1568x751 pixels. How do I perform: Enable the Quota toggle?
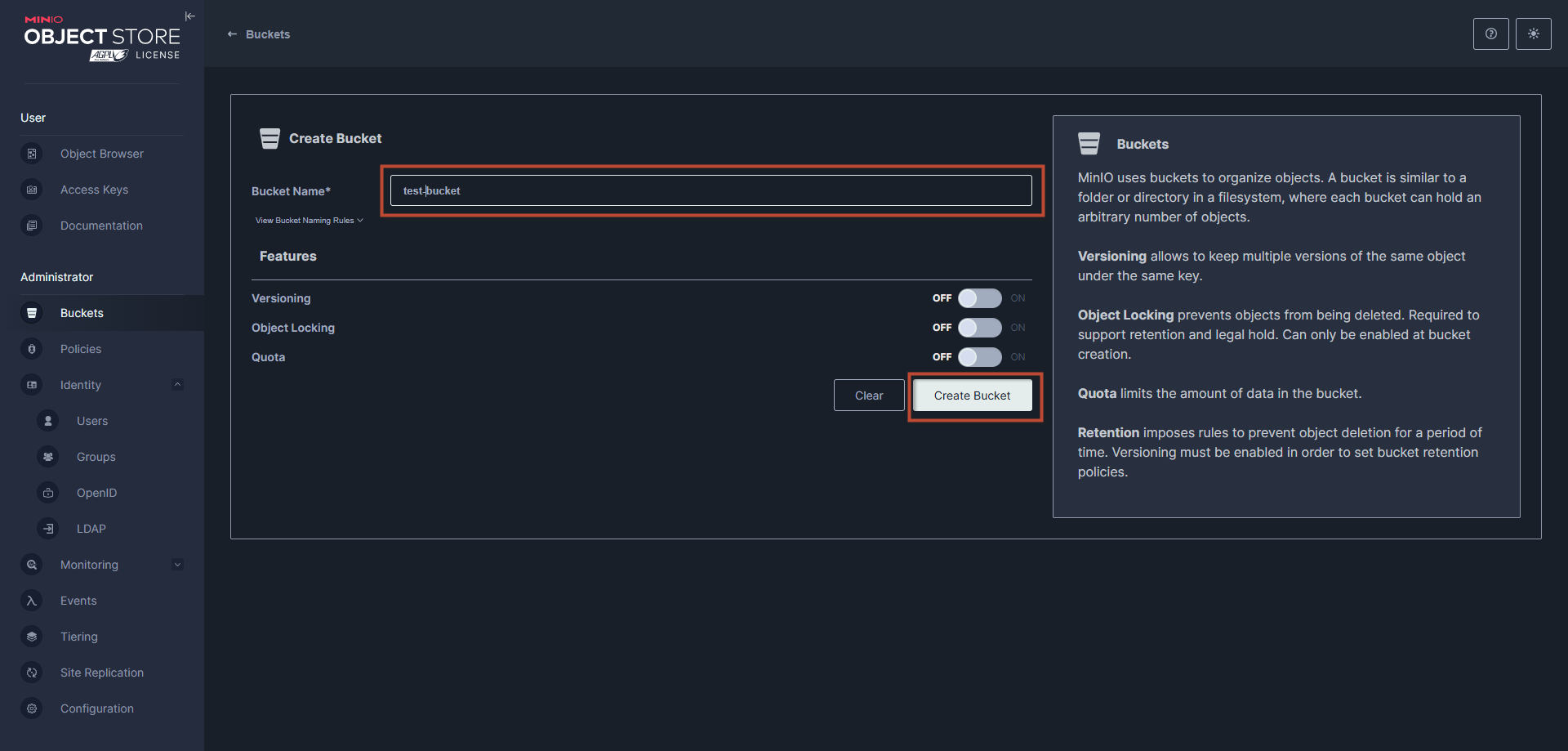979,357
